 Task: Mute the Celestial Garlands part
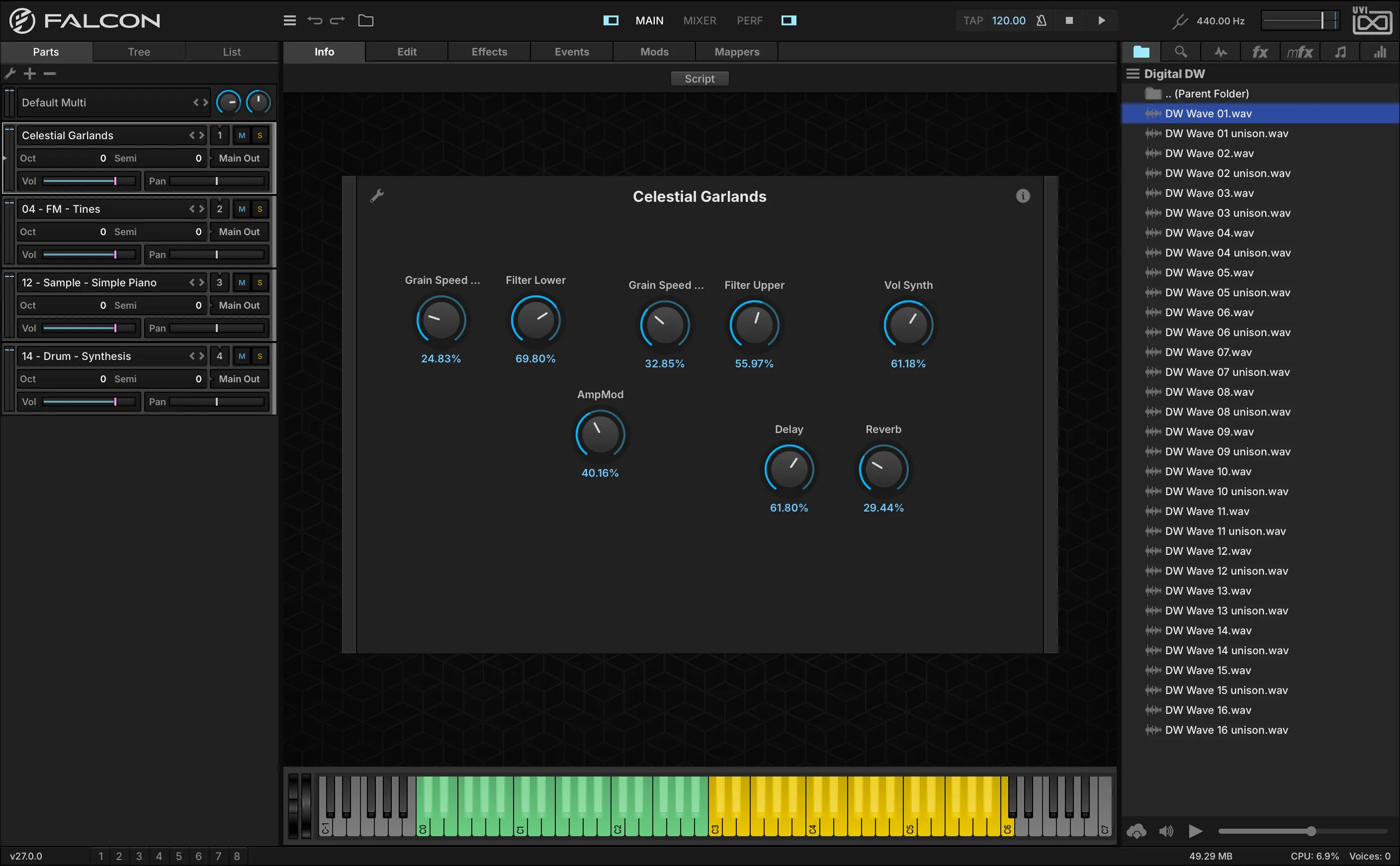[242, 135]
